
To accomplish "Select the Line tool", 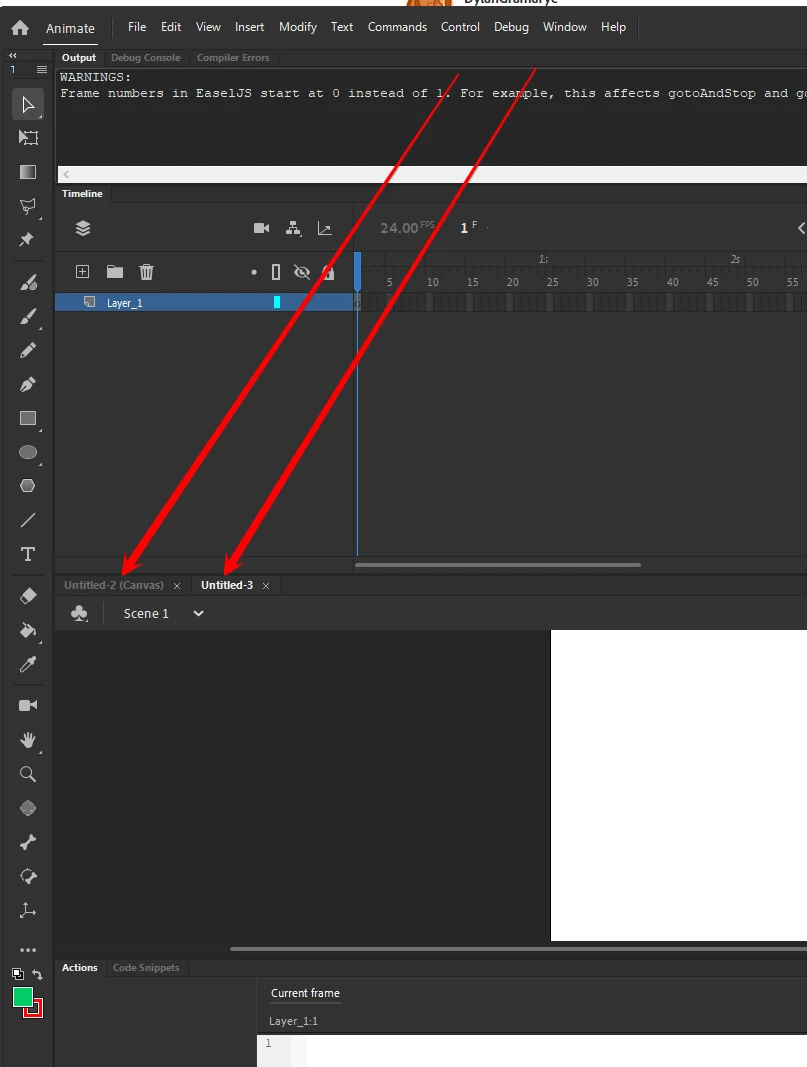I will [x=28, y=520].
